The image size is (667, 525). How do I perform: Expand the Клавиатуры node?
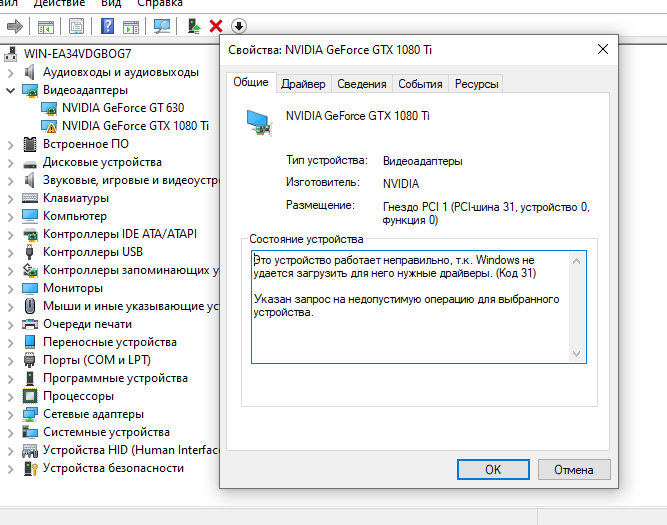tap(11, 199)
